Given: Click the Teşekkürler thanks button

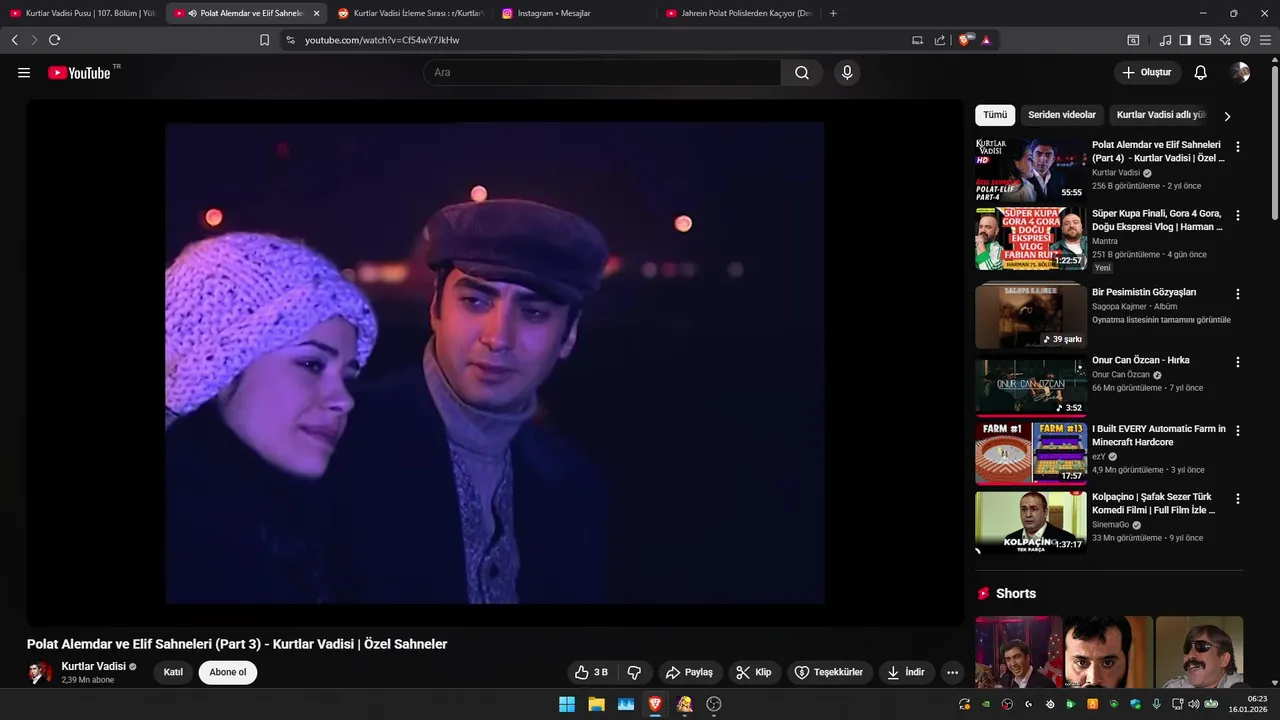Looking at the screenshot, I should [x=829, y=672].
